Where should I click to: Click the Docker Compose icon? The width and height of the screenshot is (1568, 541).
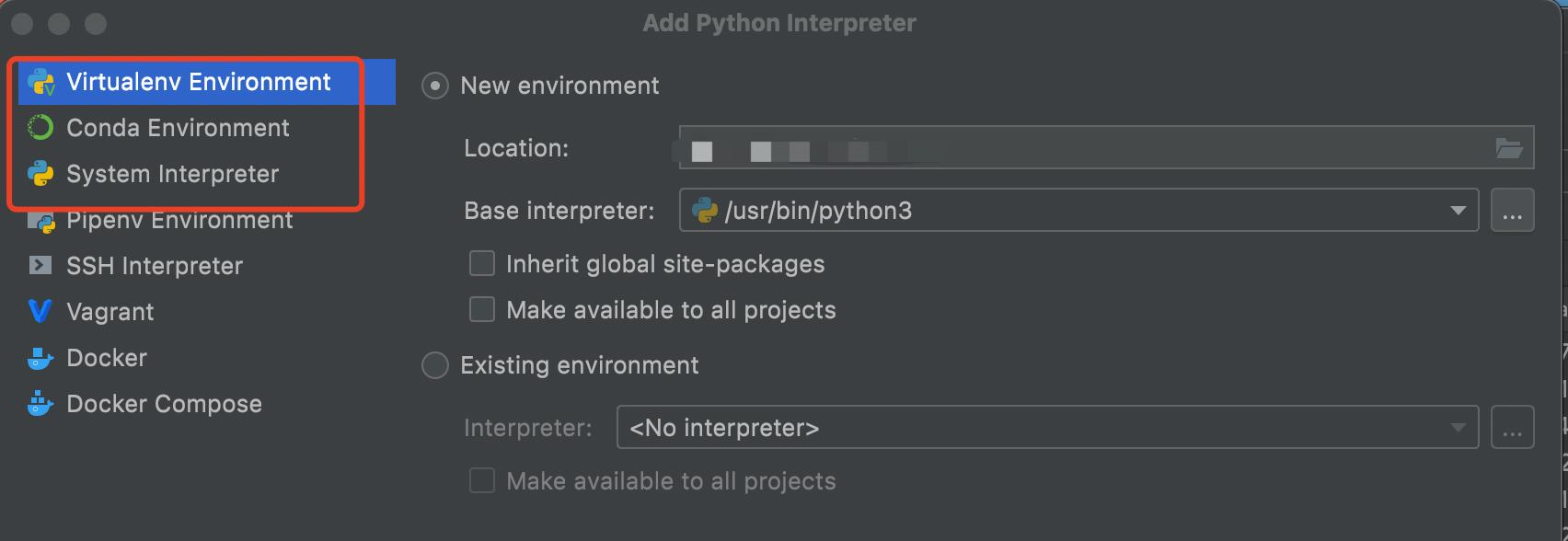(40, 404)
